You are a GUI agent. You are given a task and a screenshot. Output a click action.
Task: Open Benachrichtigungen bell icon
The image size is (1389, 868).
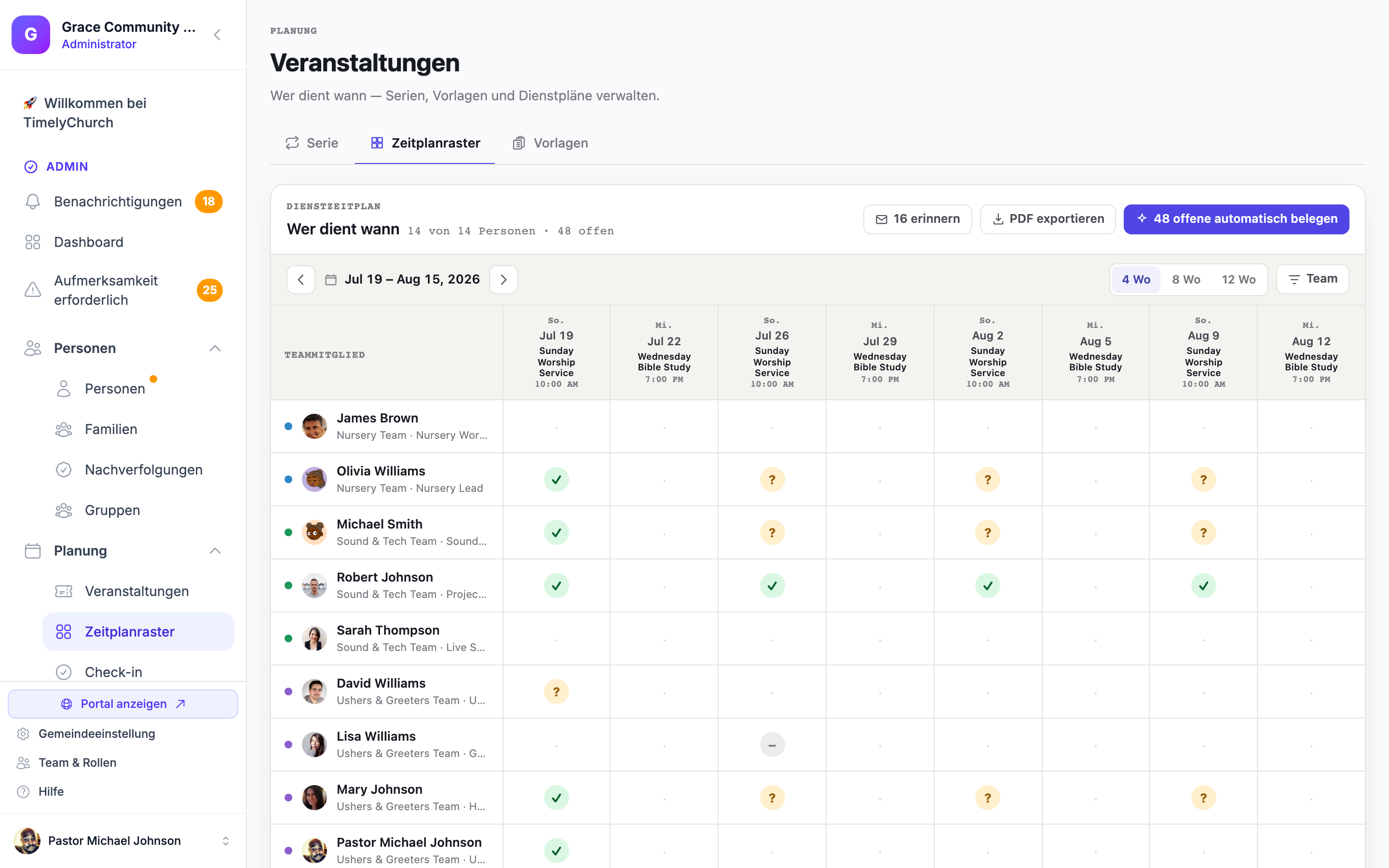tap(33, 202)
